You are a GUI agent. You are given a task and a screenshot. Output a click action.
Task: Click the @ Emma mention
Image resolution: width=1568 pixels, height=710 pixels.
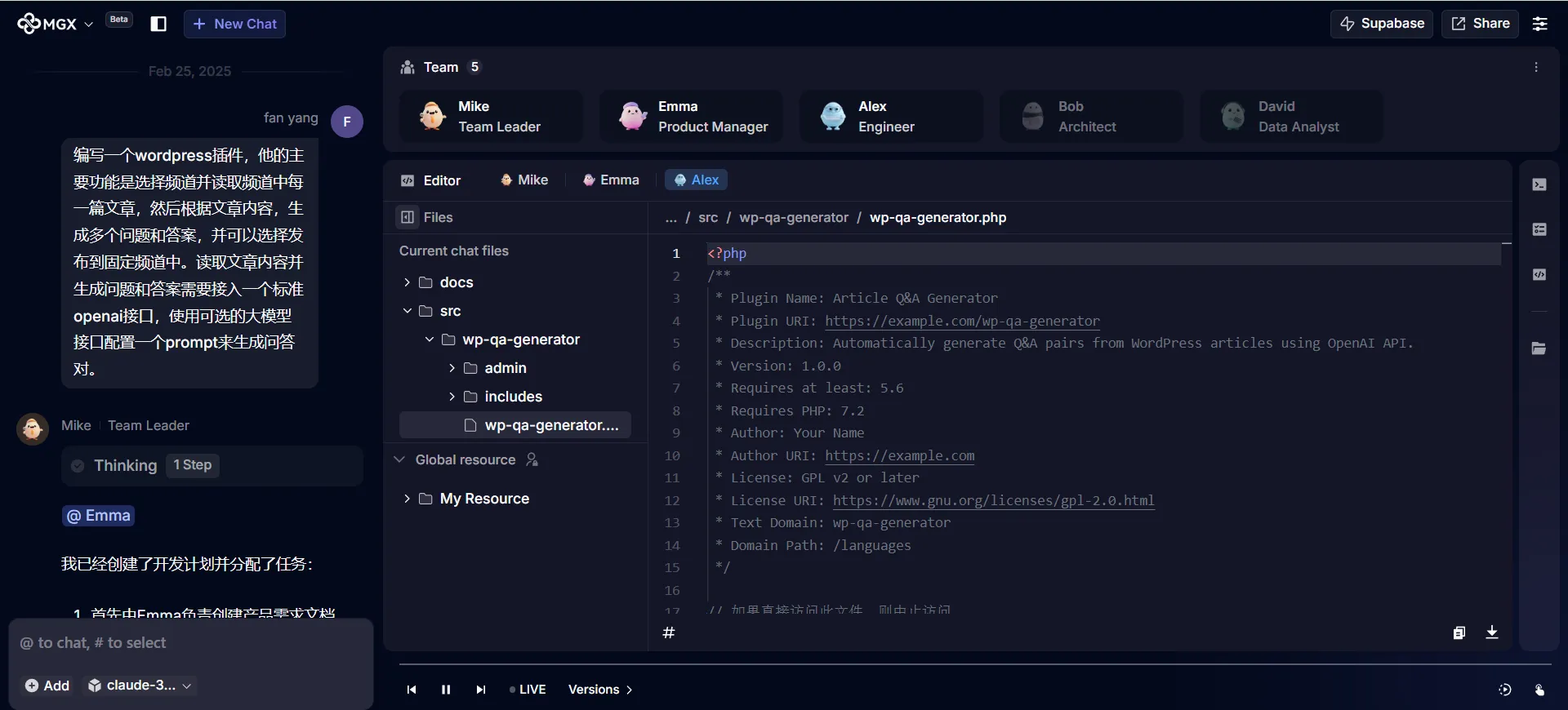(98, 516)
